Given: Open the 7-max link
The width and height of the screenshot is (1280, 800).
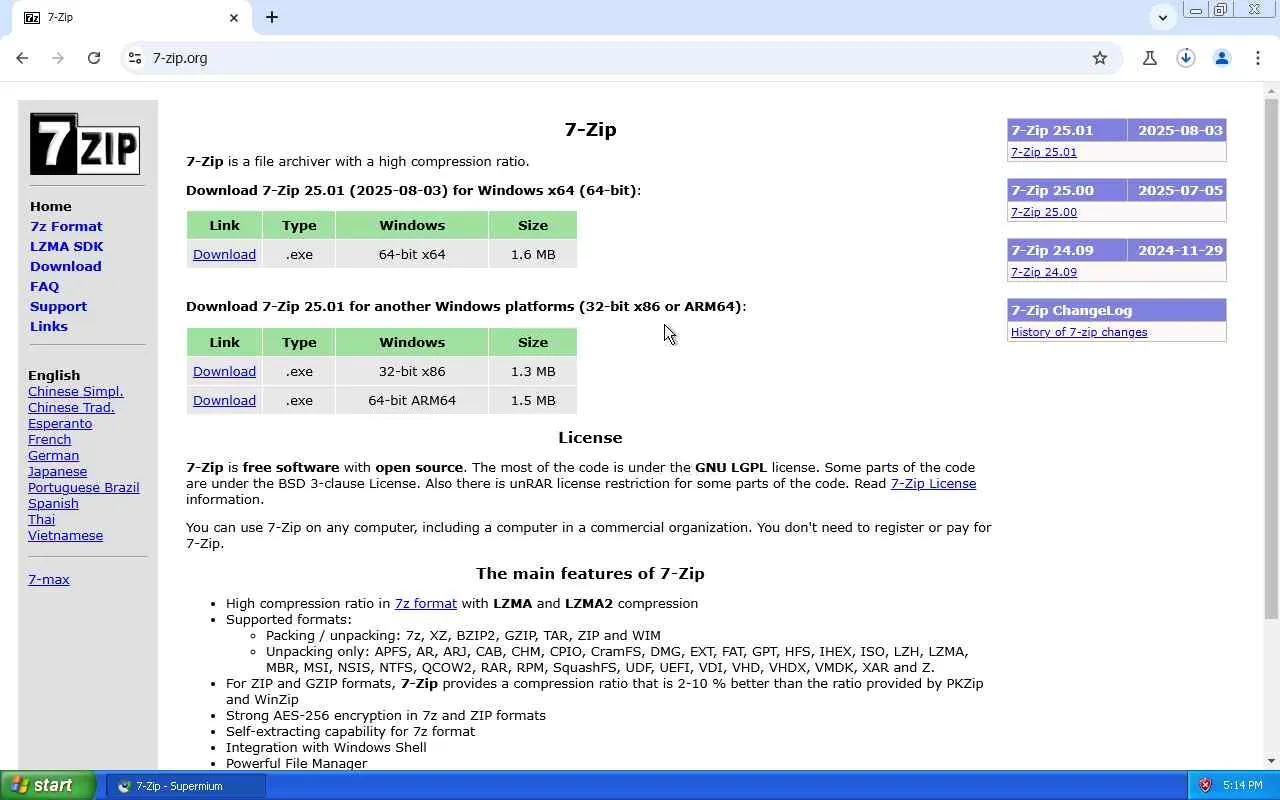Looking at the screenshot, I should (49, 579).
